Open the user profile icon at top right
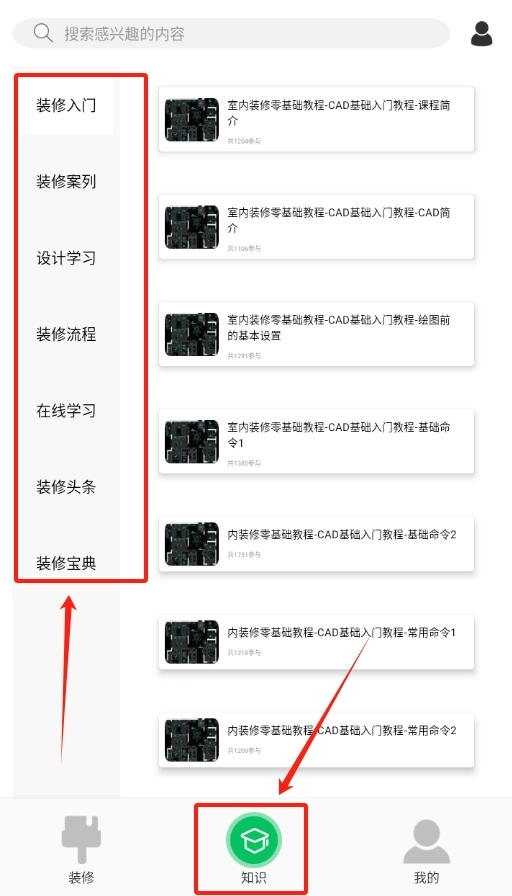Screen dimensions: 512x896 pos(481,34)
